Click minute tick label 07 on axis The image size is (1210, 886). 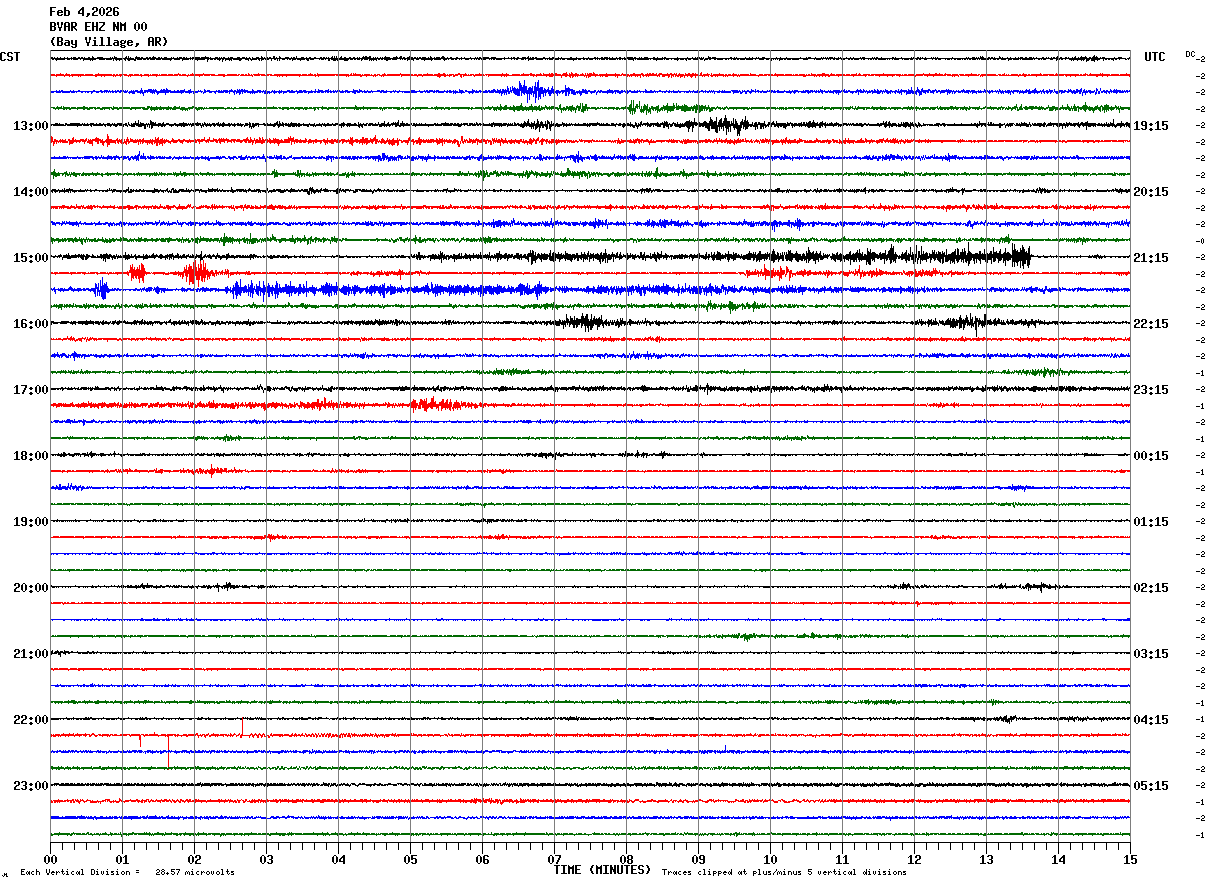pyautogui.click(x=554, y=859)
